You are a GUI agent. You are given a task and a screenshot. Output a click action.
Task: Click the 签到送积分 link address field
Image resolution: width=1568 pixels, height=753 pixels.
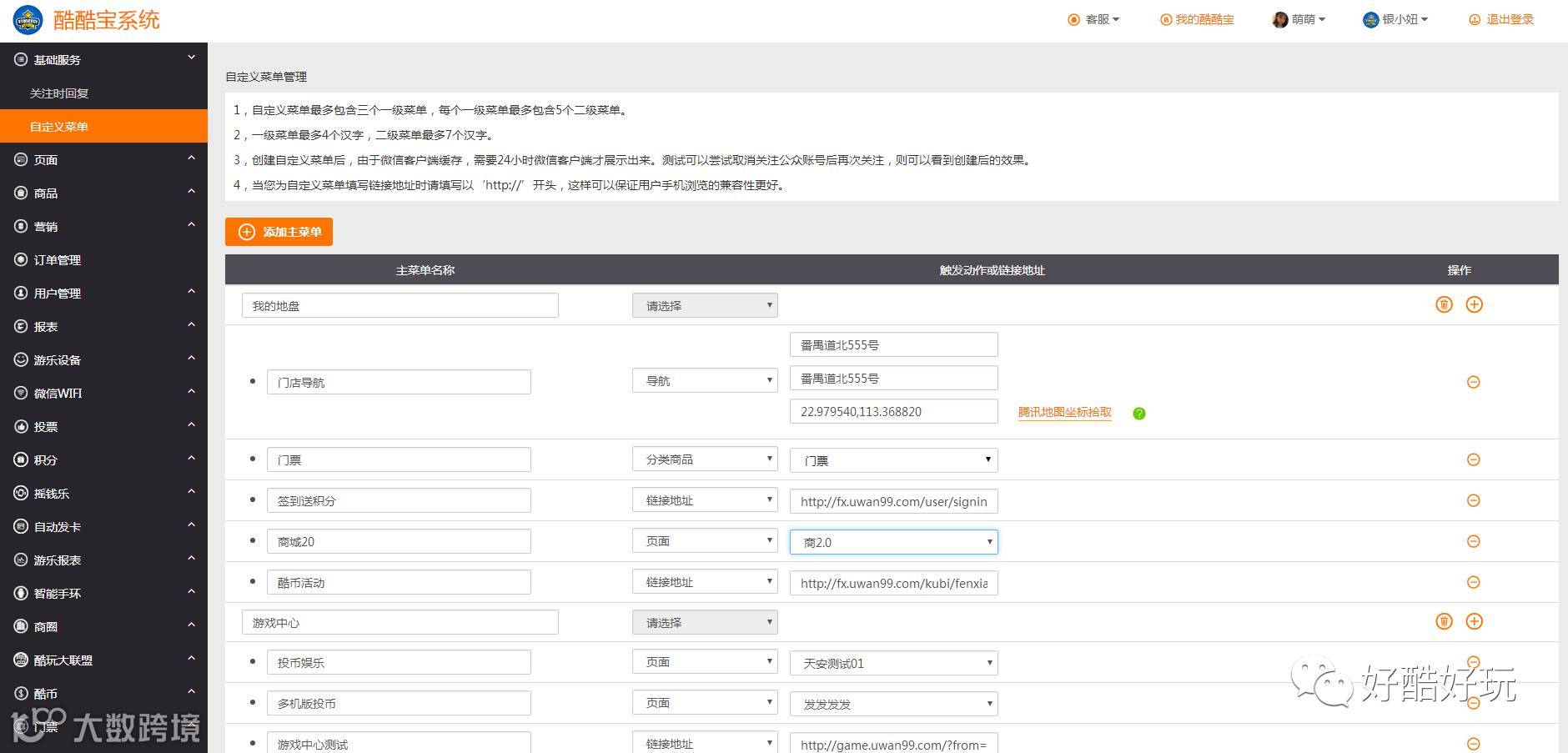[894, 501]
